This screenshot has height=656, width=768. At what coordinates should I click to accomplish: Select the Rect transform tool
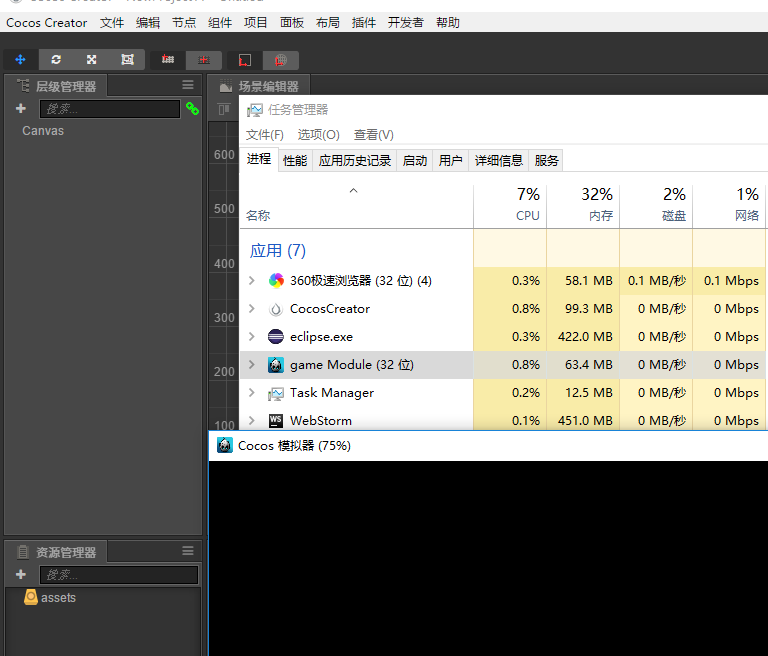(x=127, y=60)
